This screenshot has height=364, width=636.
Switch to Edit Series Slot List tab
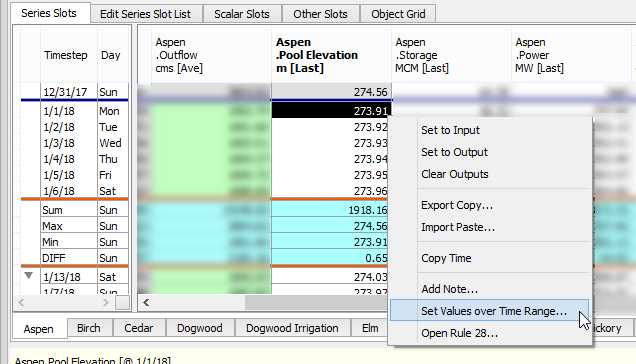tap(145, 14)
